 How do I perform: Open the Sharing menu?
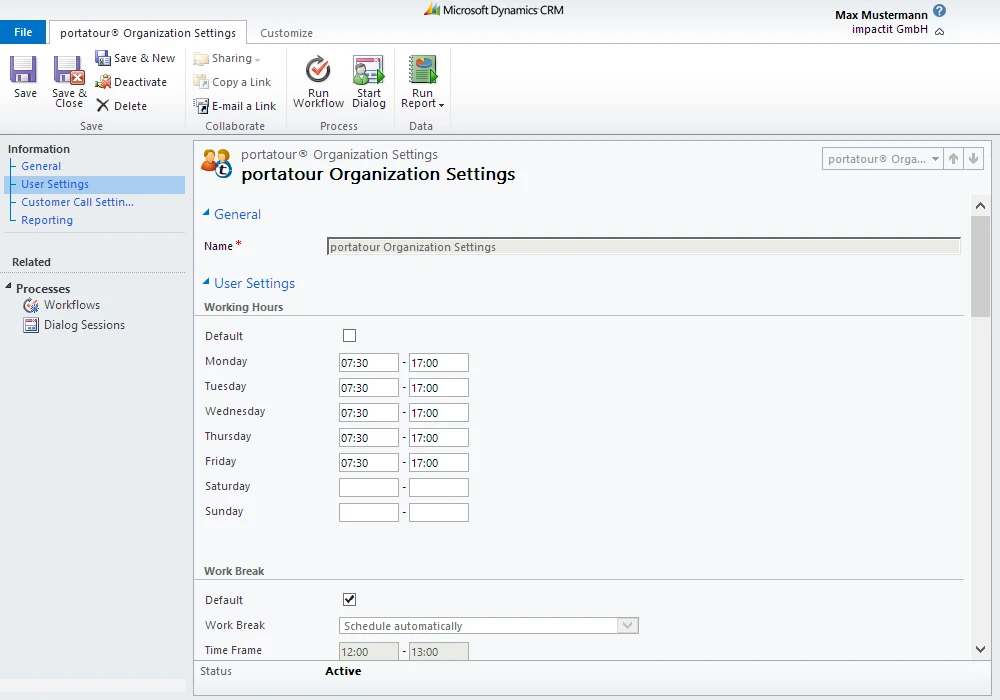coord(227,59)
